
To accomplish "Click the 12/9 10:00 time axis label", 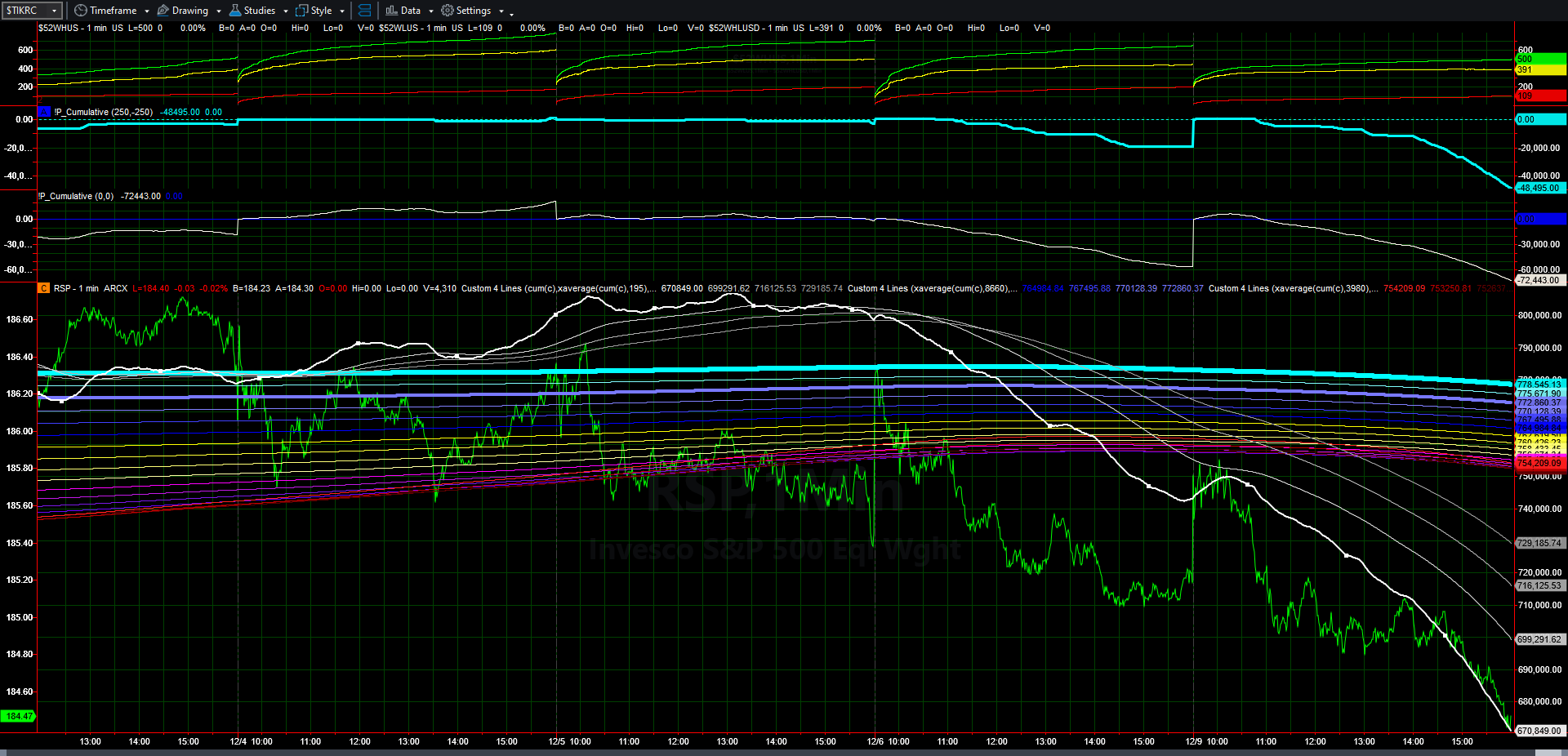I will coord(1206,741).
